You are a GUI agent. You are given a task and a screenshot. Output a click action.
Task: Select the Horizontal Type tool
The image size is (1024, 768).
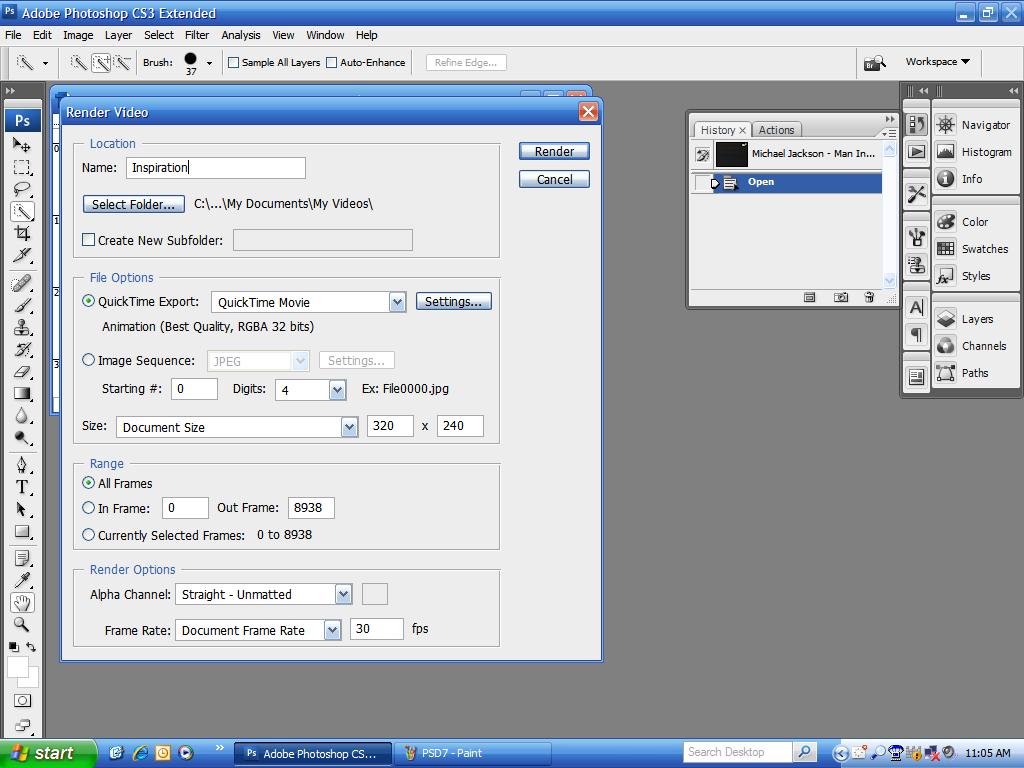click(22, 487)
